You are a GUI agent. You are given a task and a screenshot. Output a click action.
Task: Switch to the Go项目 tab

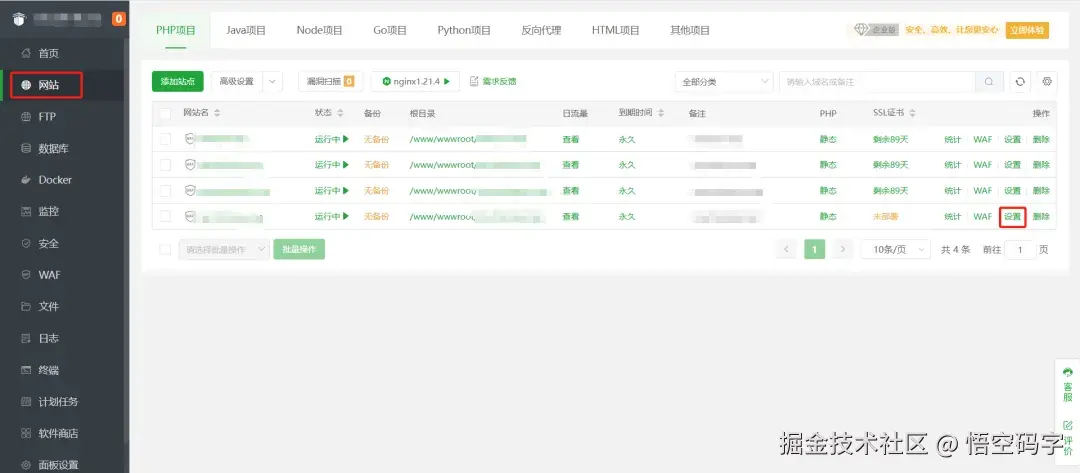click(390, 30)
